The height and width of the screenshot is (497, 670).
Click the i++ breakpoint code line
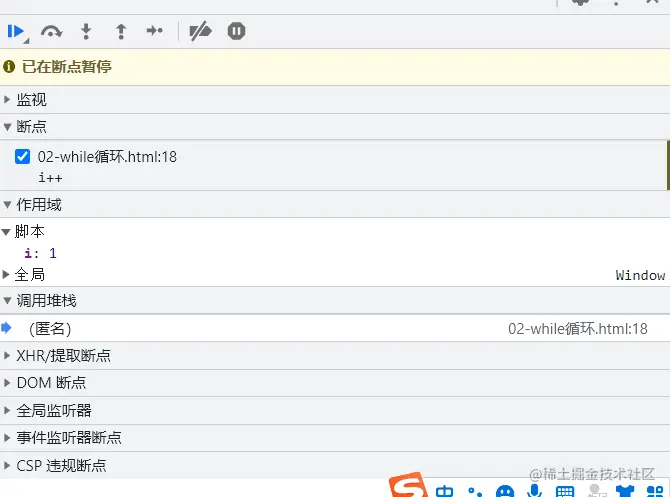coord(50,177)
